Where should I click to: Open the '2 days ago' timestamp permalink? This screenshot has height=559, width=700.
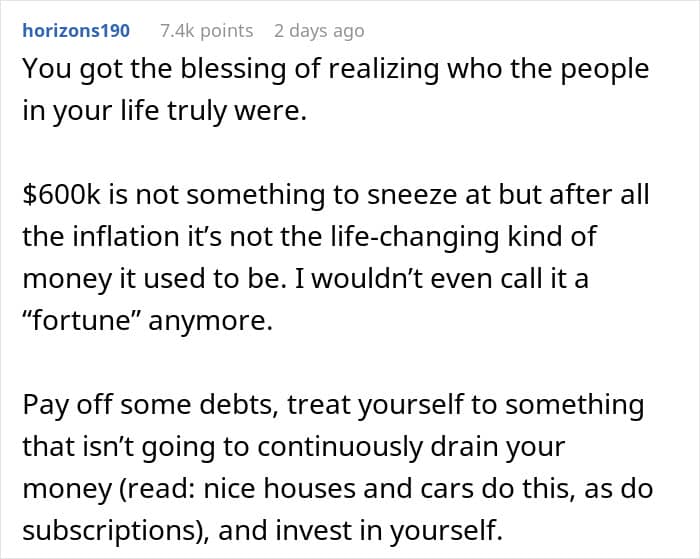point(319,31)
